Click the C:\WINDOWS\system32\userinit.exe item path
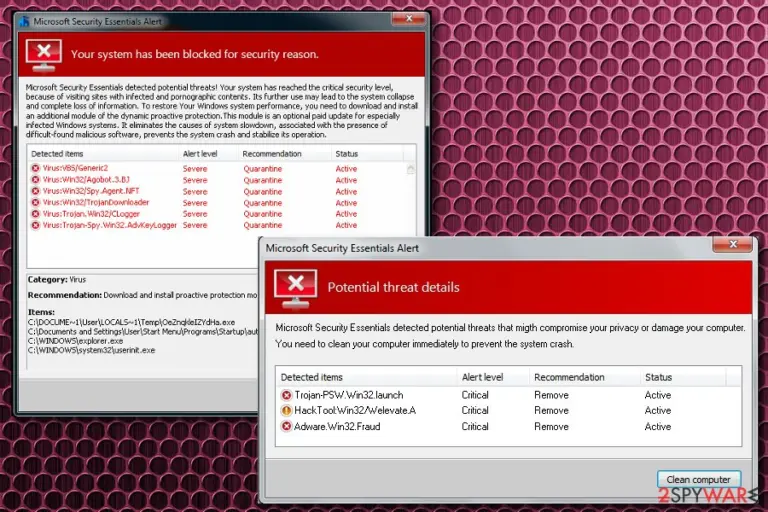768x512 pixels. pos(92,350)
